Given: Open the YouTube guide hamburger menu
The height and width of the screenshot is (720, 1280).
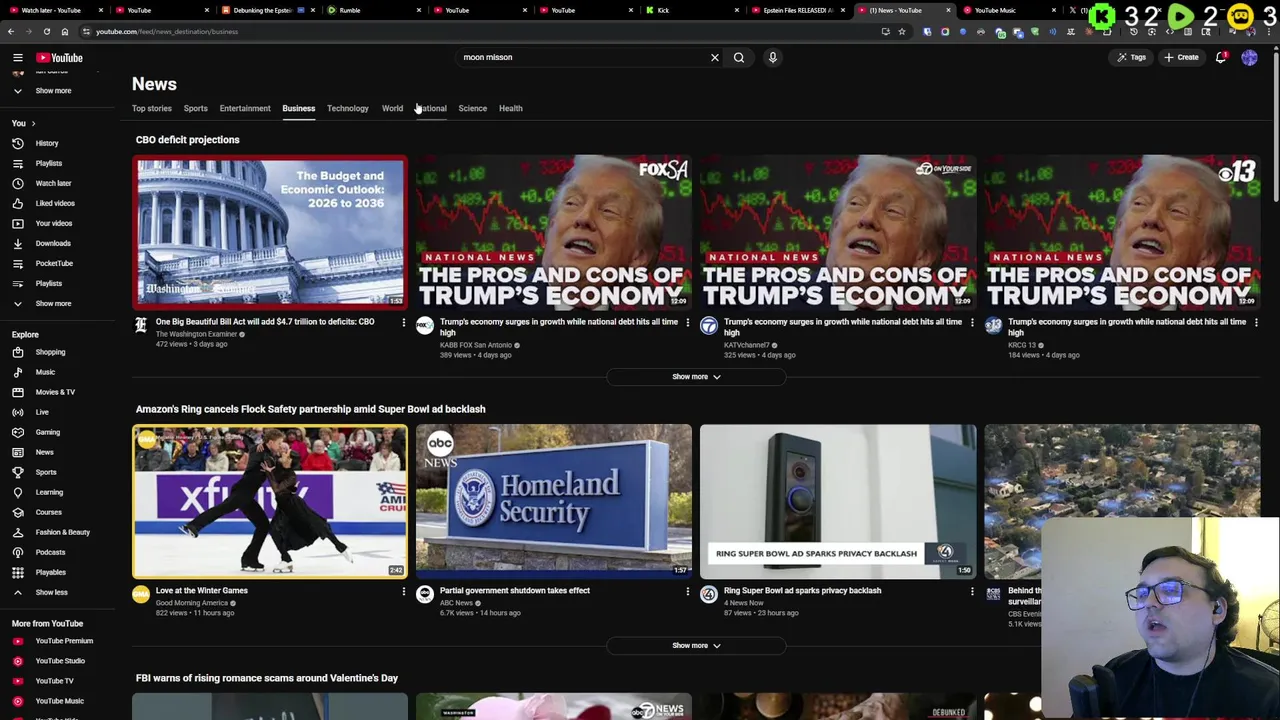Looking at the screenshot, I should point(17,58).
